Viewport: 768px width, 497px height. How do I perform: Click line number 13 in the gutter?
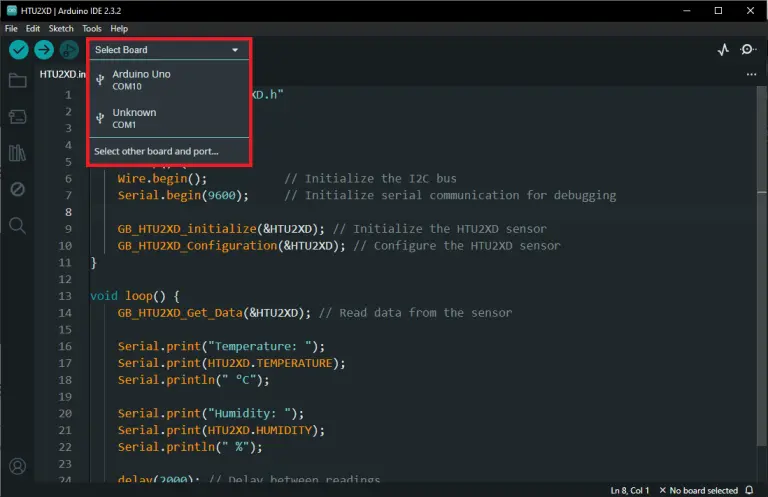pyautogui.click(x=65, y=296)
